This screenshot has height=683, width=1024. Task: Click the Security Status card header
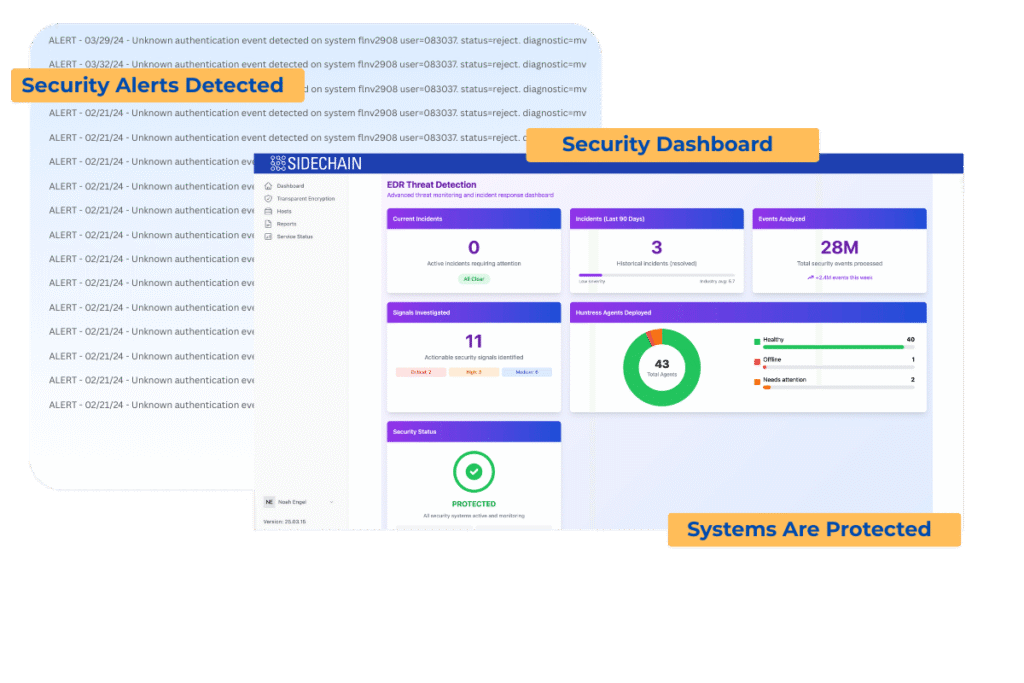473,432
